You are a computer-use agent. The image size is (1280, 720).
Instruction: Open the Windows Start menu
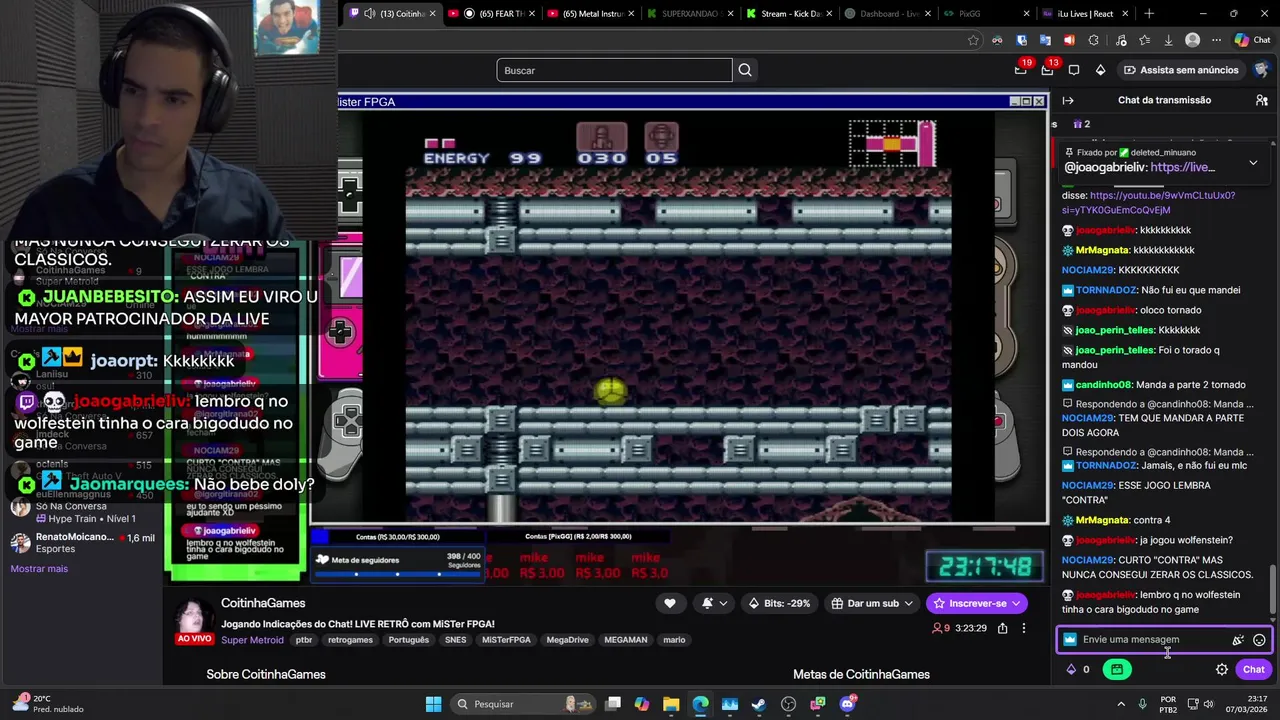tap(433, 704)
